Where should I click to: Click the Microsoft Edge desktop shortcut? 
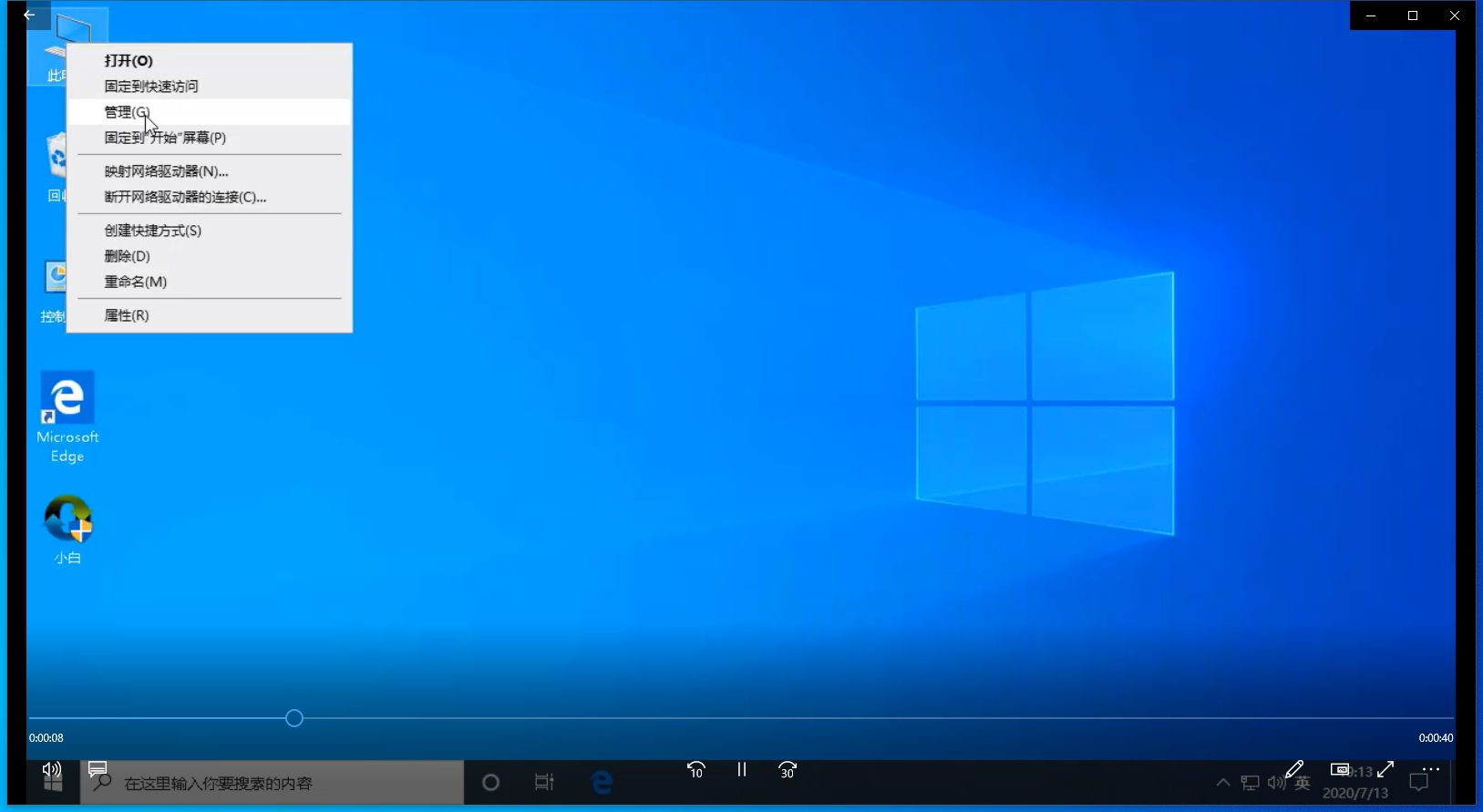pyautogui.click(x=67, y=417)
